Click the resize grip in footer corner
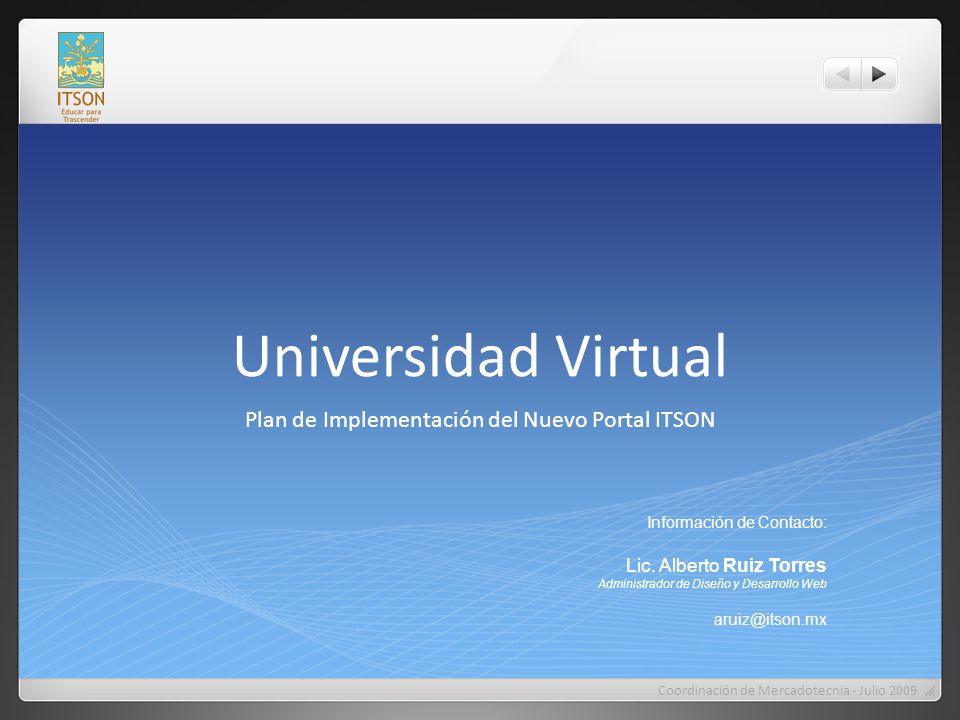This screenshot has width=960, height=720. point(929,691)
